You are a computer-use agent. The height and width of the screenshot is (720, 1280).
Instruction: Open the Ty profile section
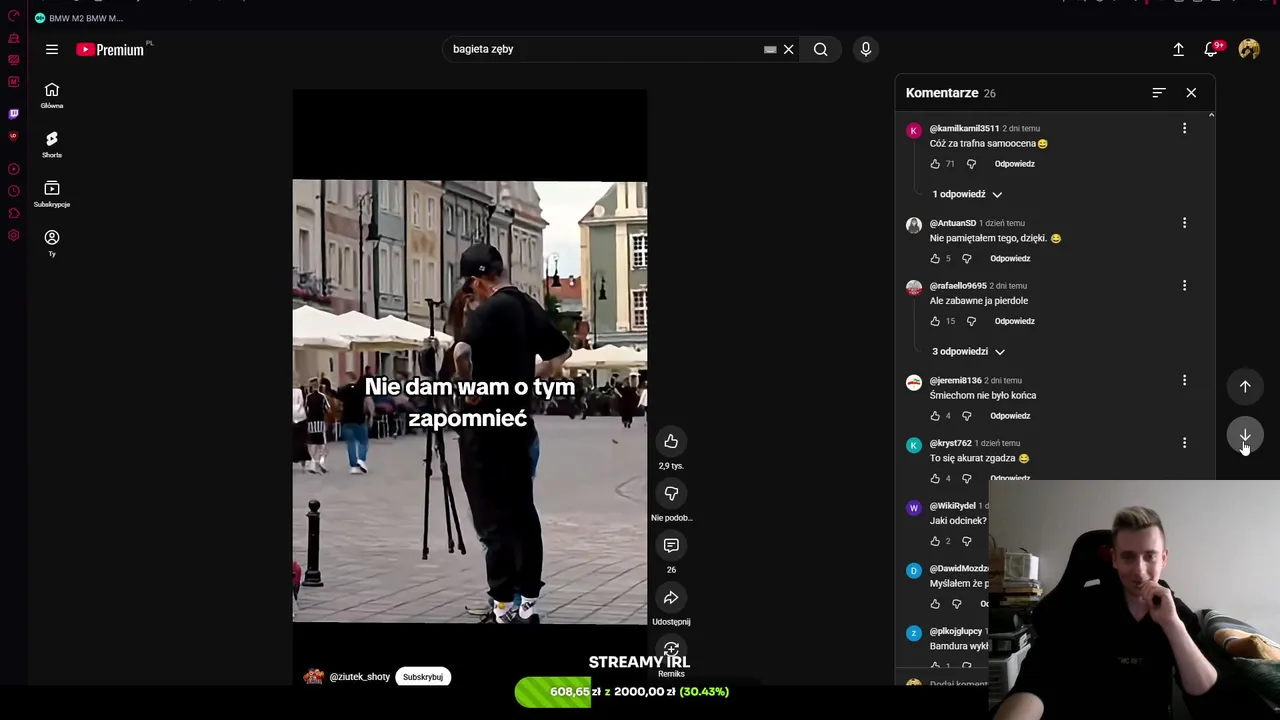click(52, 243)
